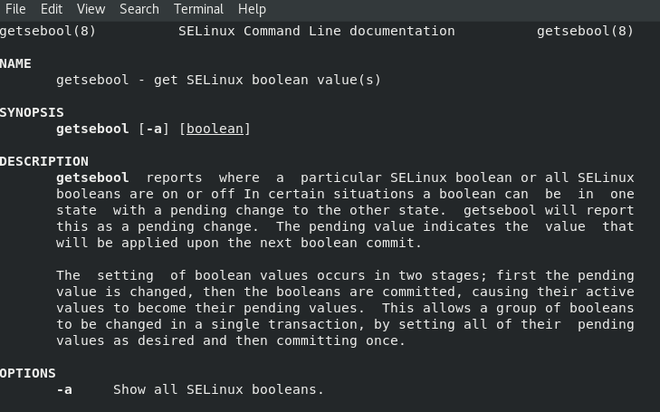Click the underlined boolean argument in synopsis
The height and width of the screenshot is (412, 660).
pyautogui.click(x=218, y=129)
